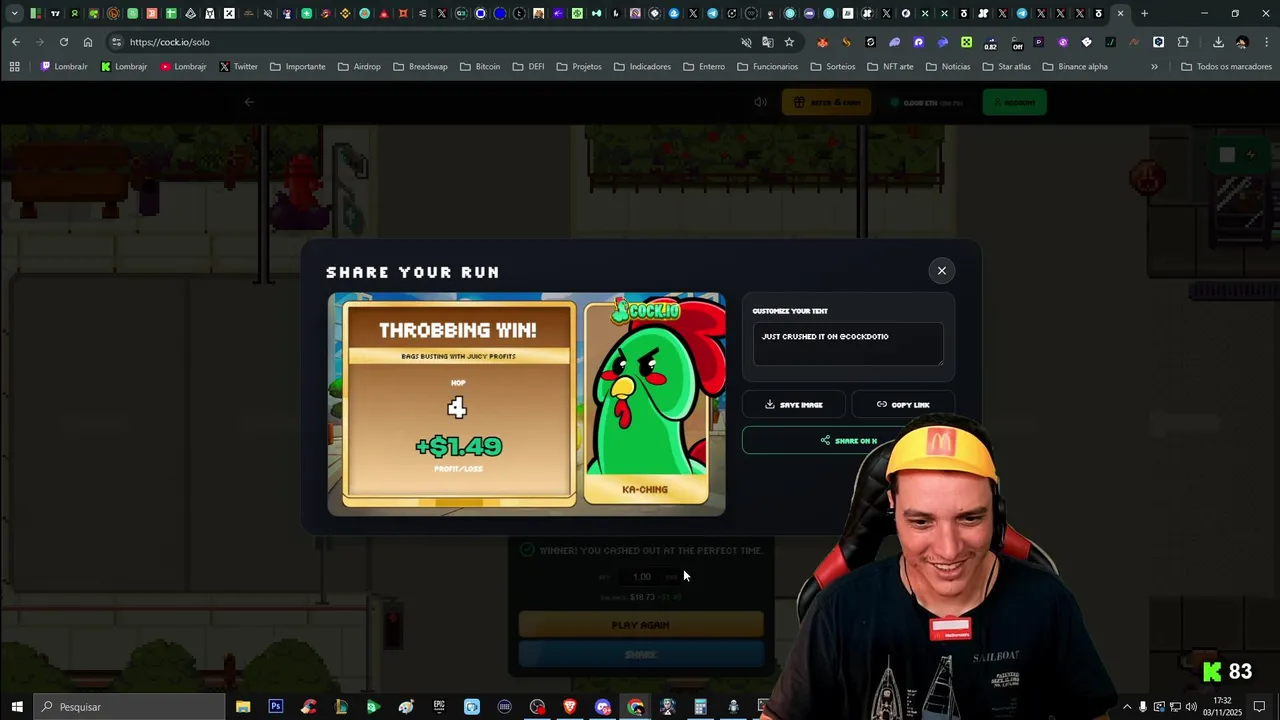The image size is (1280, 720).
Task: Close the Share Your Run dialog
Action: point(941,270)
